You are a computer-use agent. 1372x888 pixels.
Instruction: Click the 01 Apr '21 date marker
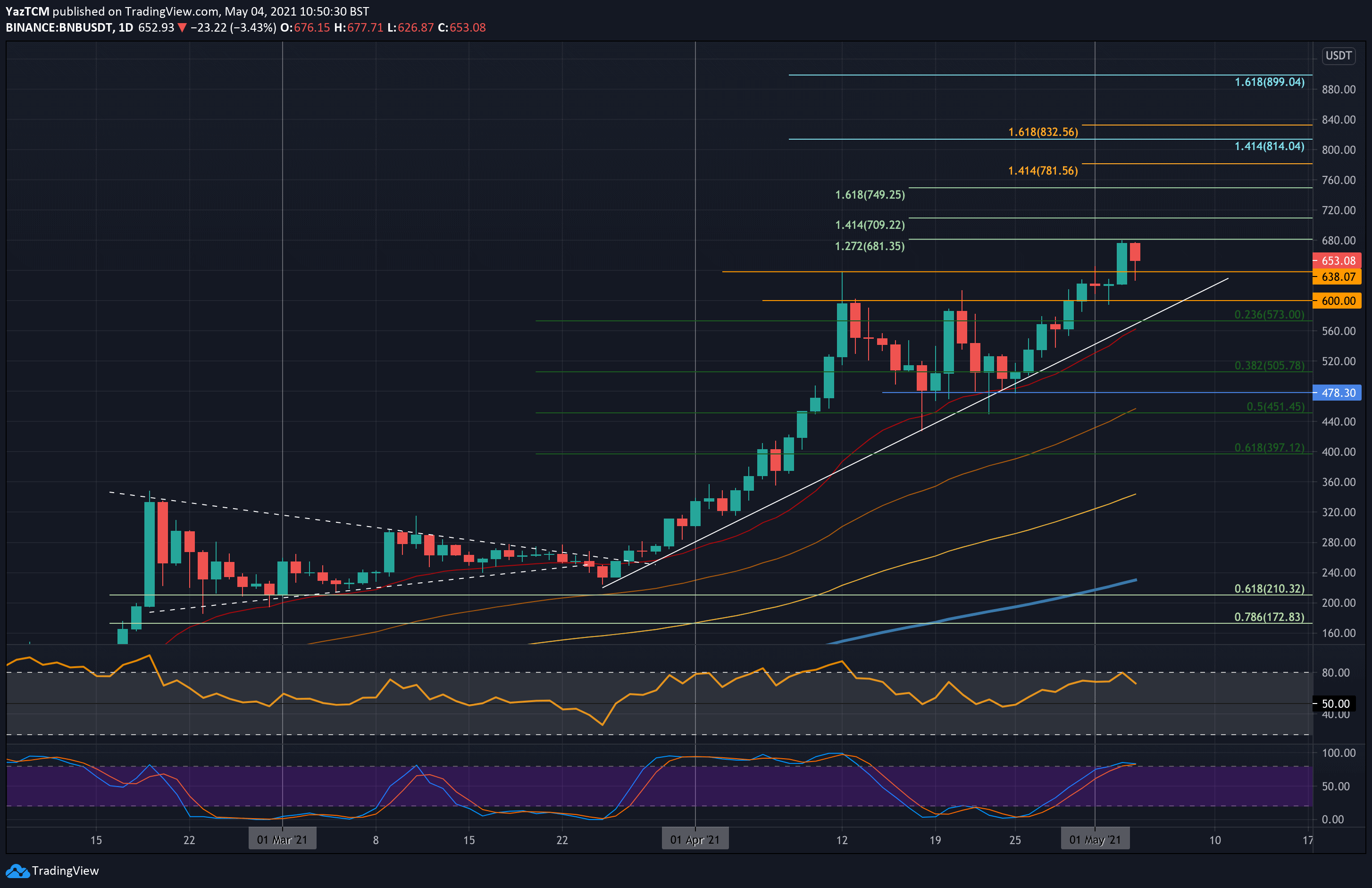coord(695,839)
